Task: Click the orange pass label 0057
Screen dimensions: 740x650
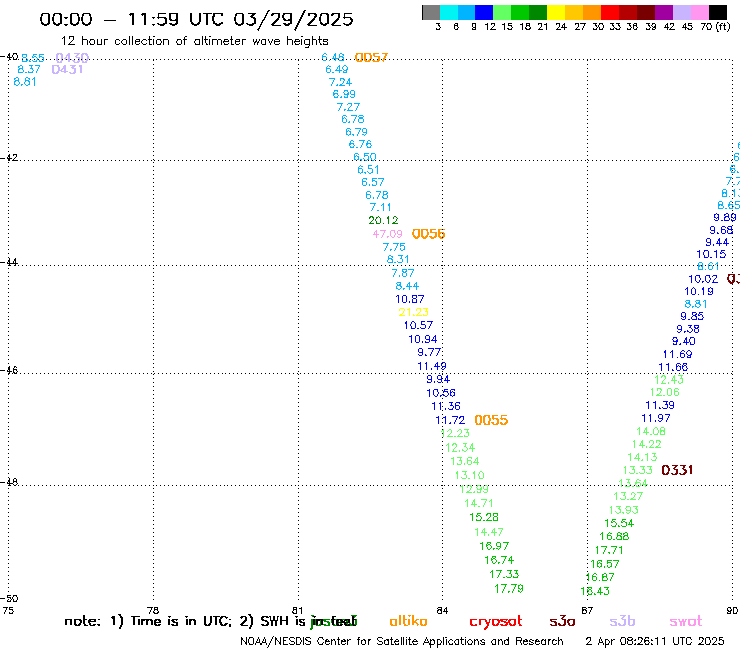Action: pos(371,58)
